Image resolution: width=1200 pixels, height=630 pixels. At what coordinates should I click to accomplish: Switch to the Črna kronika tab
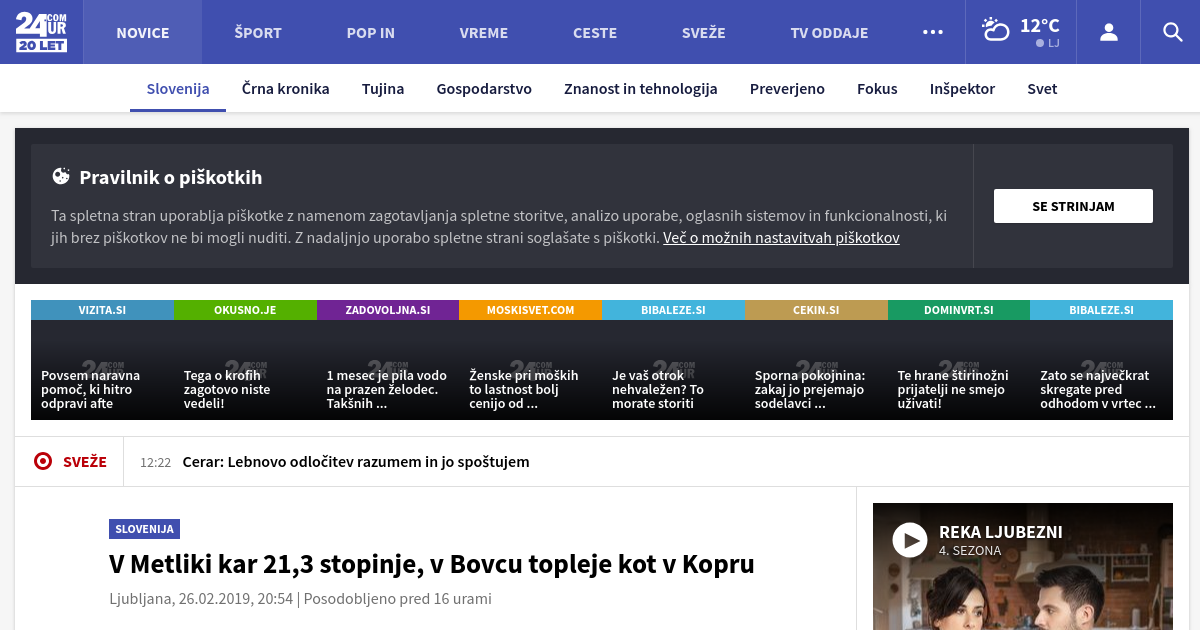tap(285, 89)
